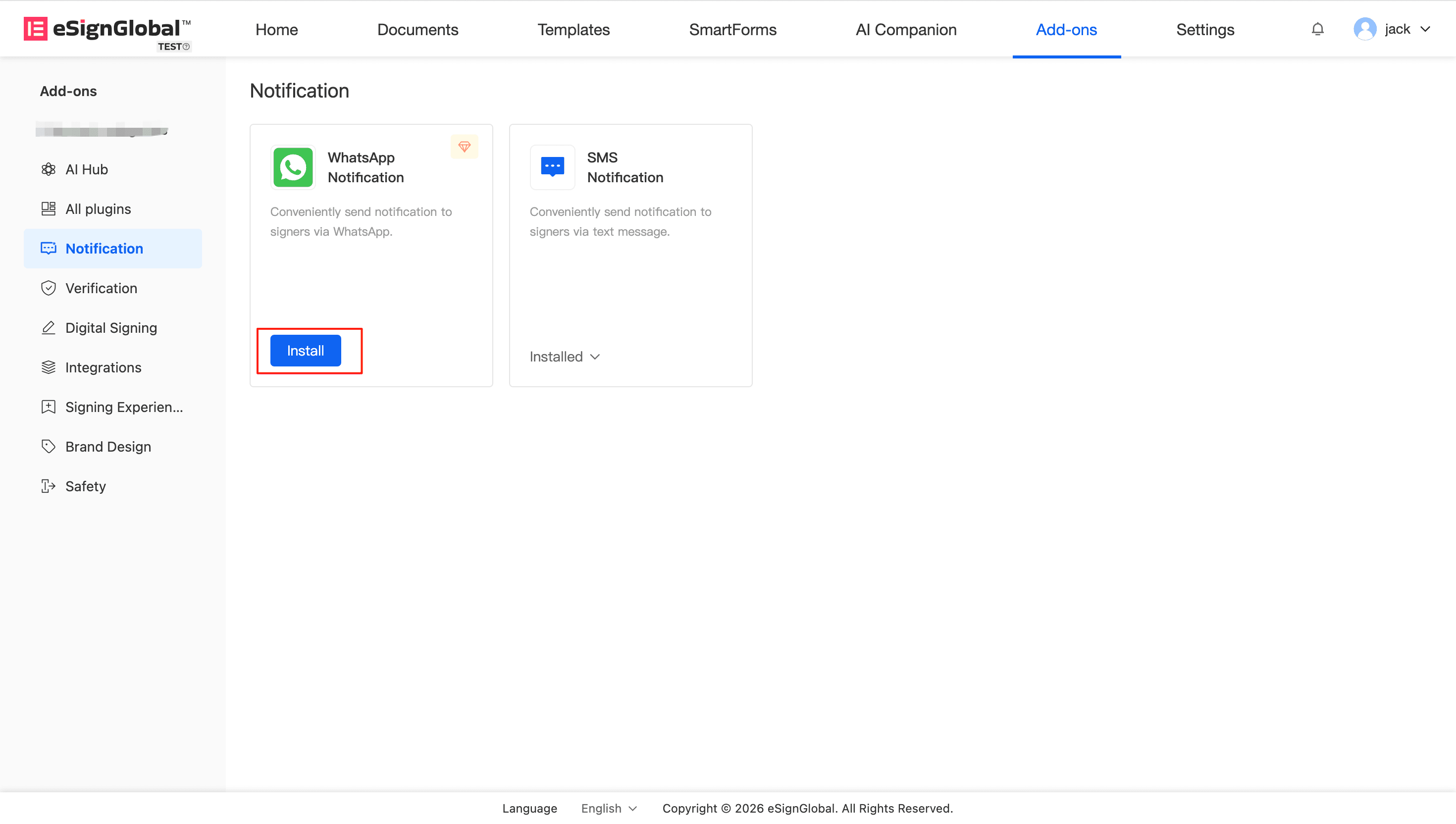The image size is (1456, 824).
Task: Click the premium diamond badge icon
Action: click(464, 147)
